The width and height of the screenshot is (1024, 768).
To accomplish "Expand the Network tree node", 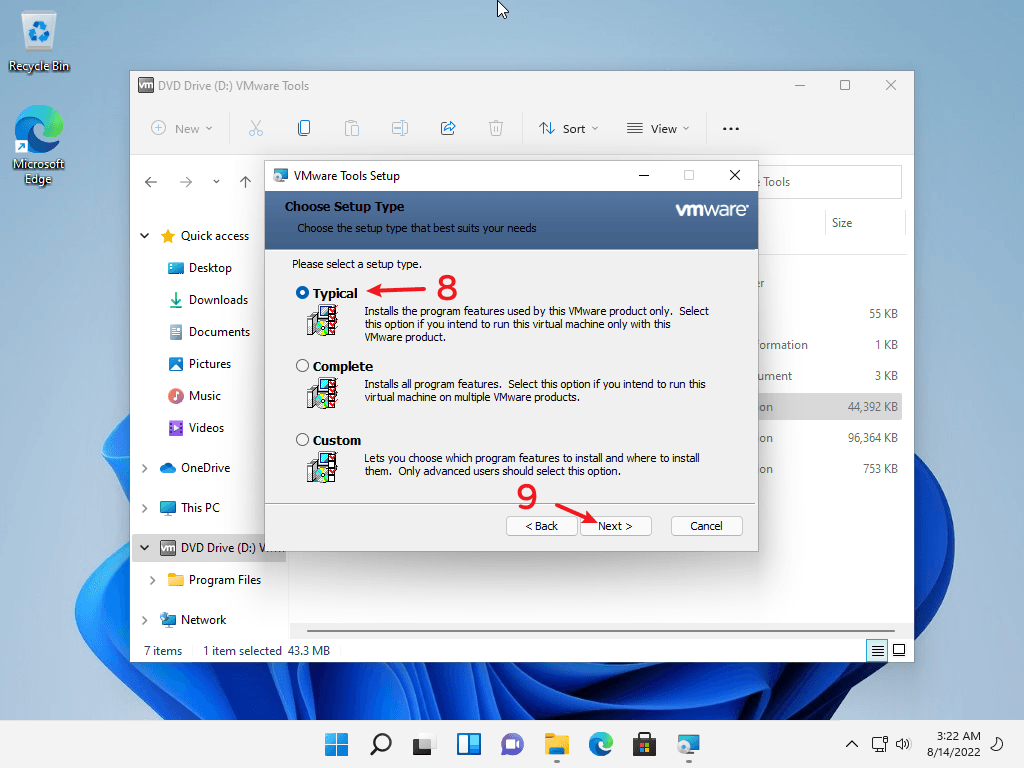I will pos(145,620).
